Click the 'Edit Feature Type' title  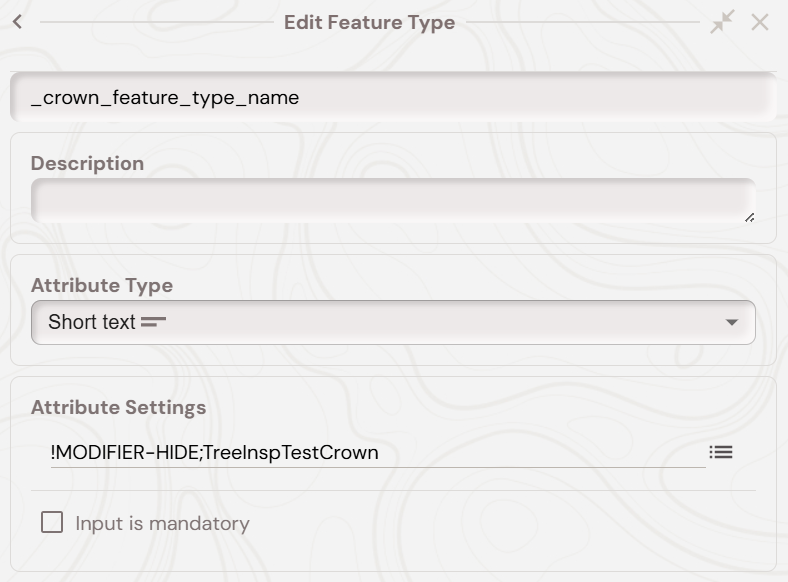tap(369, 22)
